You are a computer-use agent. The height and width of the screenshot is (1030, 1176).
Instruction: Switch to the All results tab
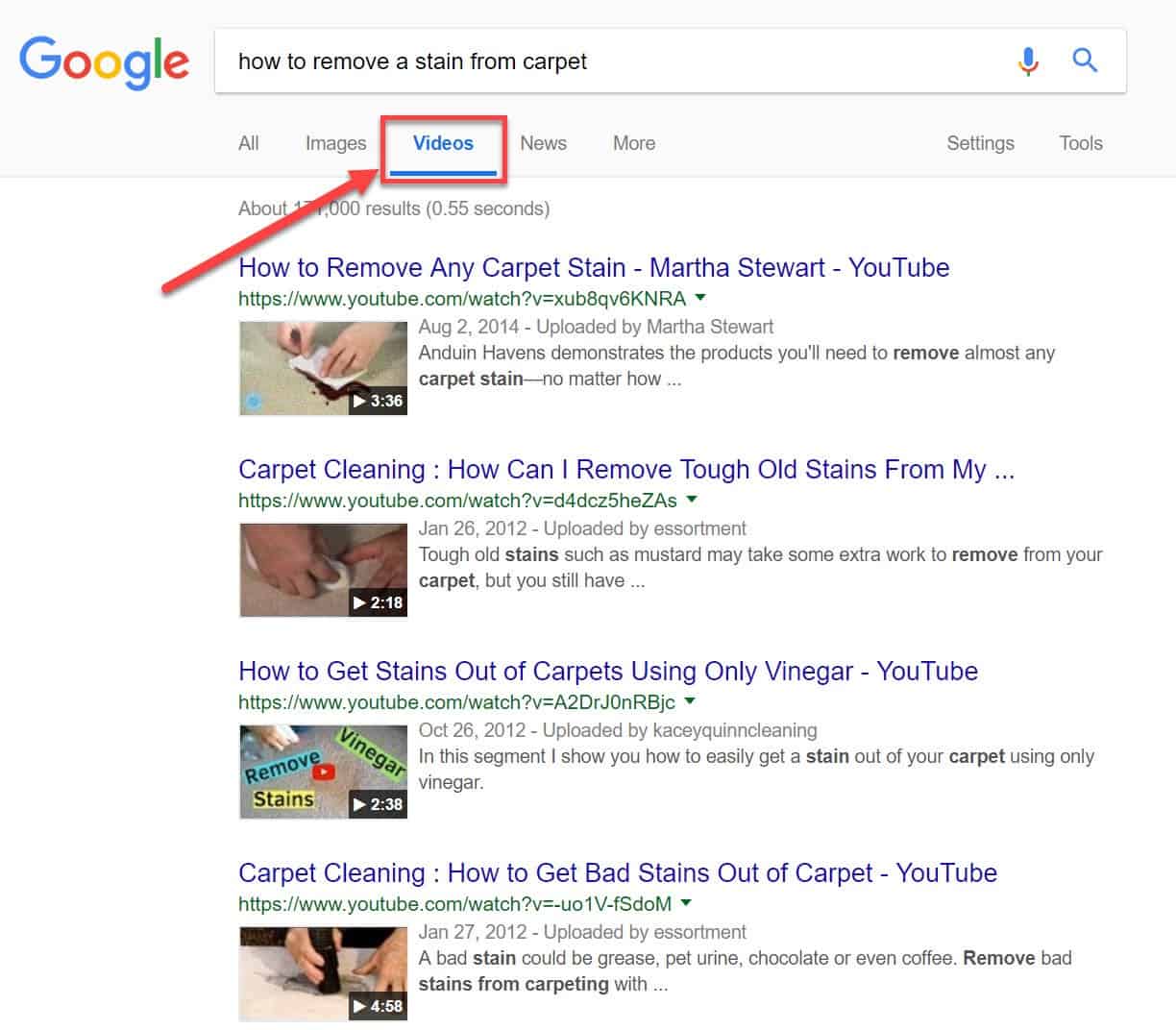click(x=249, y=143)
